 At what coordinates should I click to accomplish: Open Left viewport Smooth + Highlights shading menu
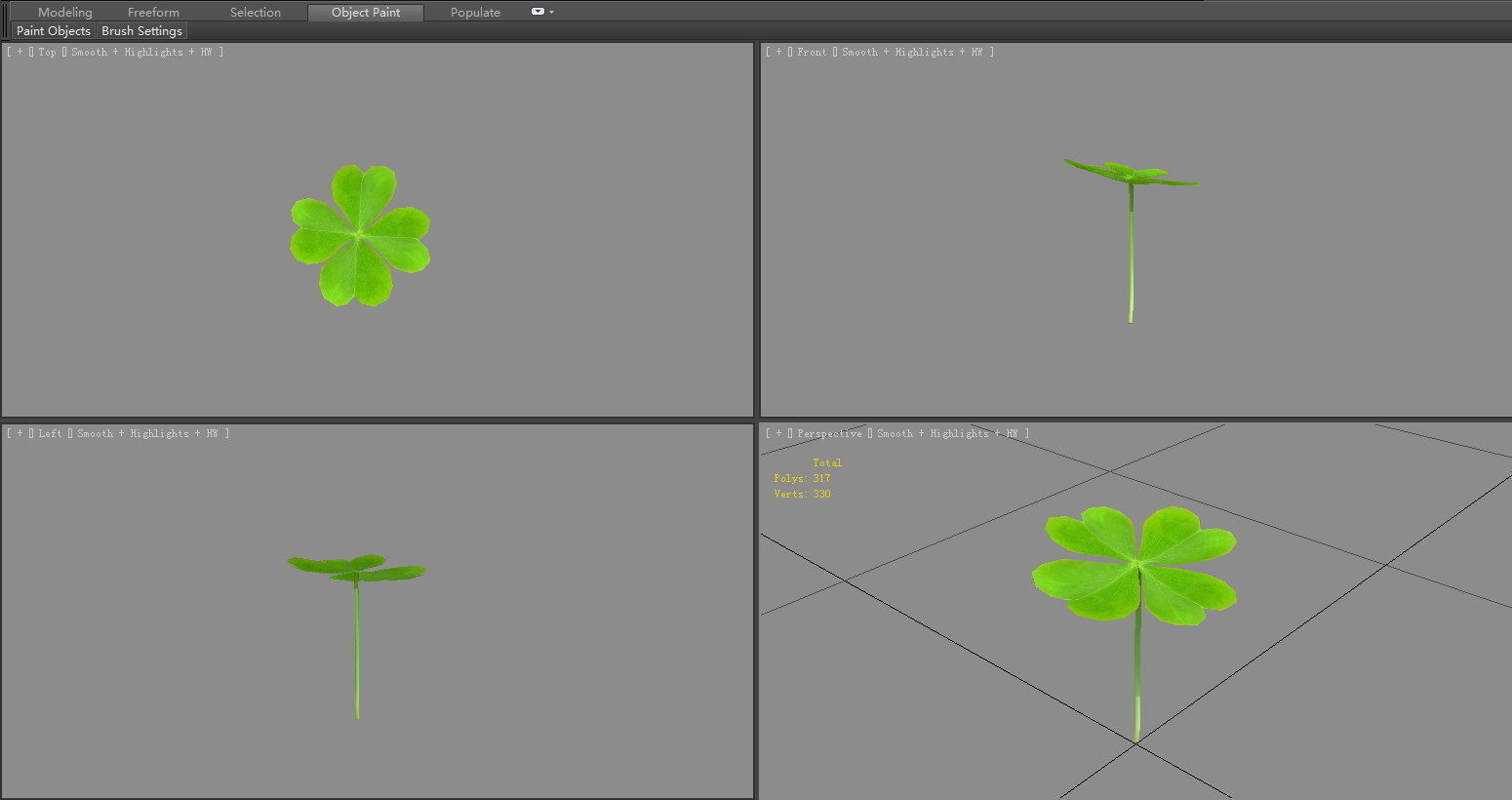pos(147,434)
